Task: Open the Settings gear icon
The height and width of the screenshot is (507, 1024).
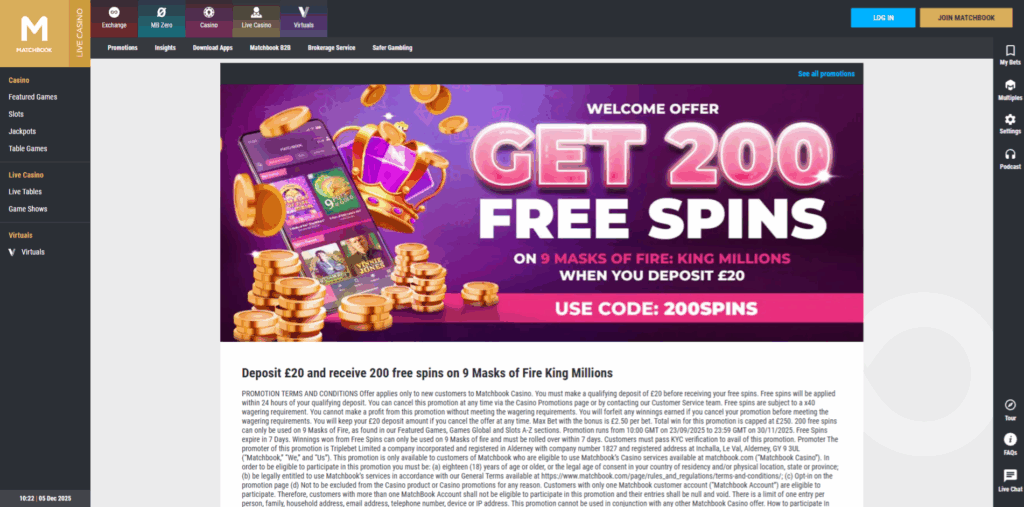Action: (x=1010, y=120)
